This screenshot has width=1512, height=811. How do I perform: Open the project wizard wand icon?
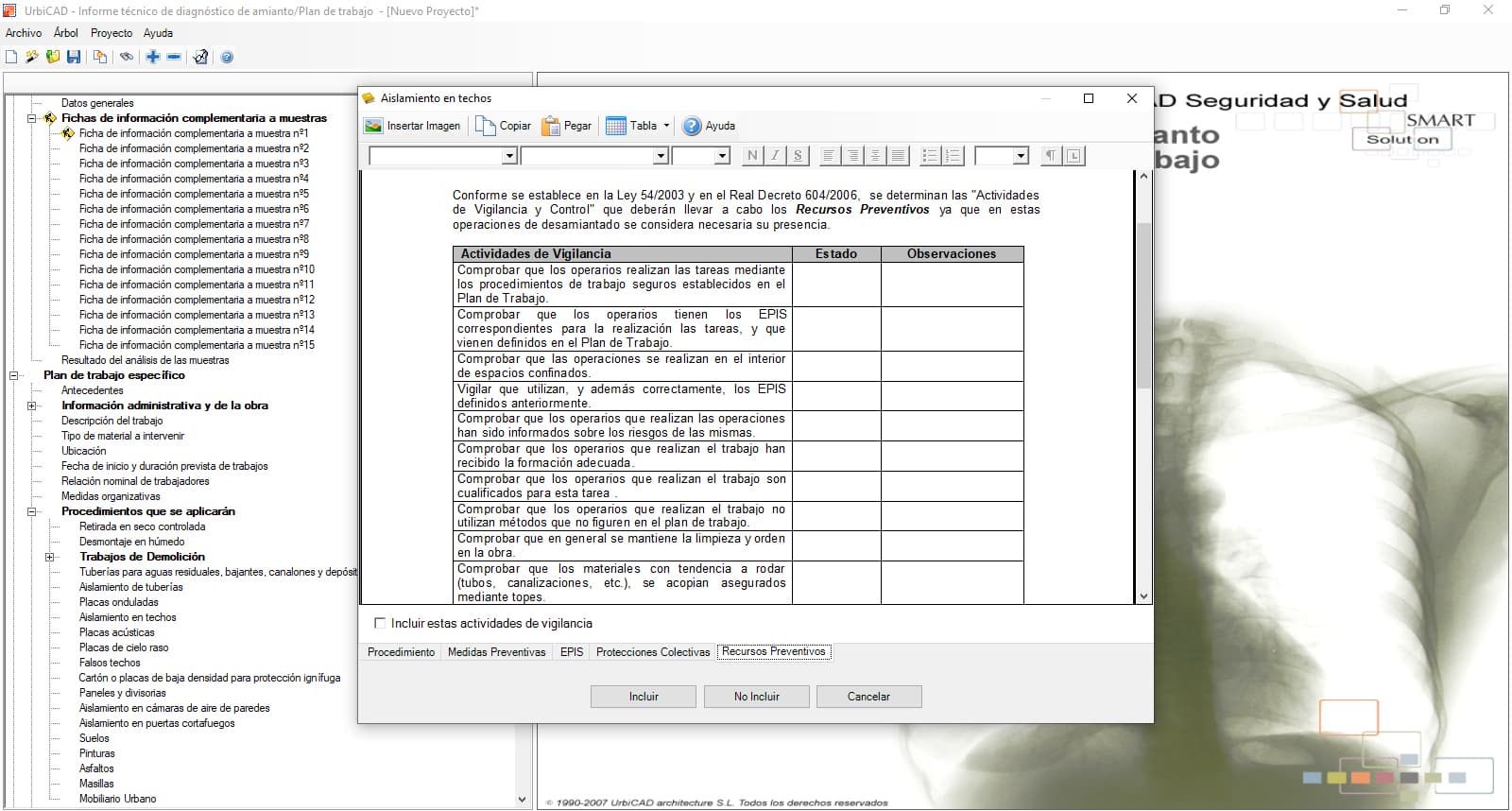pos(32,57)
